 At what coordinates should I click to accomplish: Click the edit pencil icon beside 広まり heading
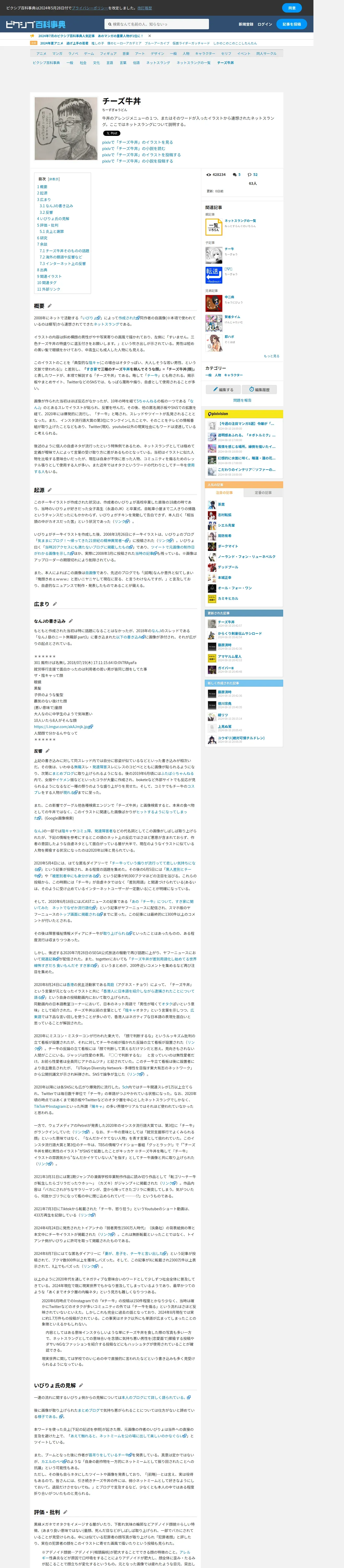tap(55, 604)
